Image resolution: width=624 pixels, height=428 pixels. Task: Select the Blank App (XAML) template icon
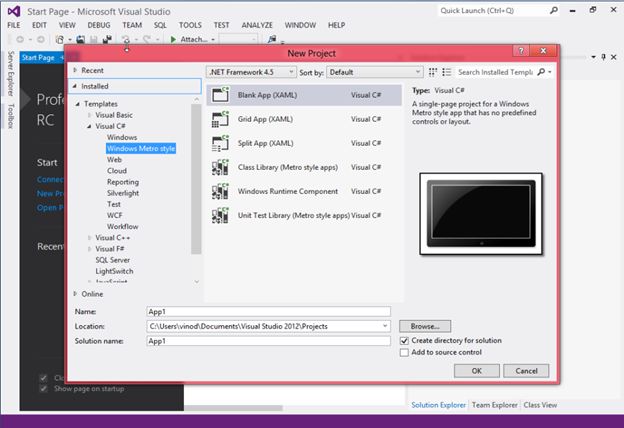(x=220, y=95)
